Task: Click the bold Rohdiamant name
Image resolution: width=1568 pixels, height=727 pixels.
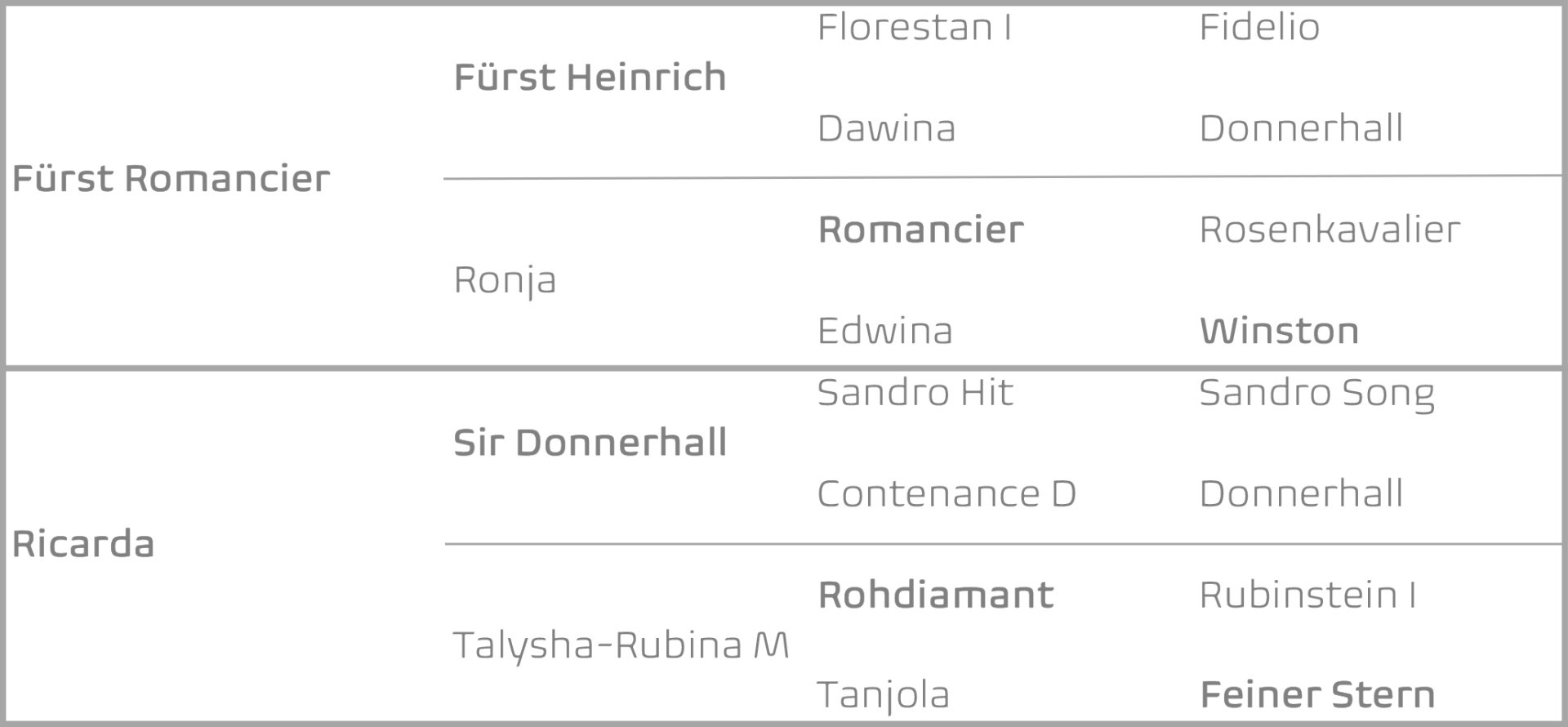Action: (936, 595)
